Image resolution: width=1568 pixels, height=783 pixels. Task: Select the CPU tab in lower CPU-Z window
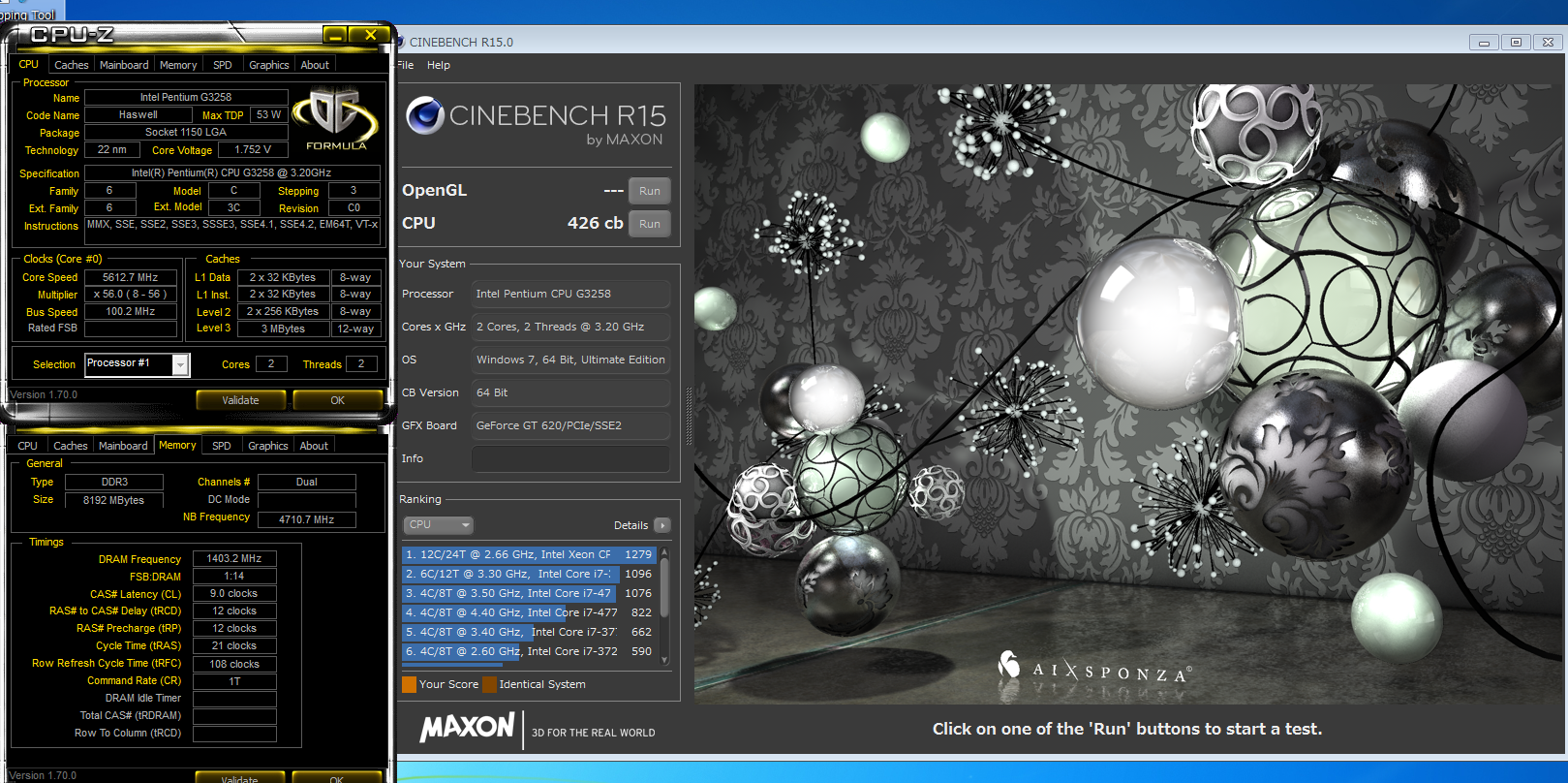click(x=28, y=446)
